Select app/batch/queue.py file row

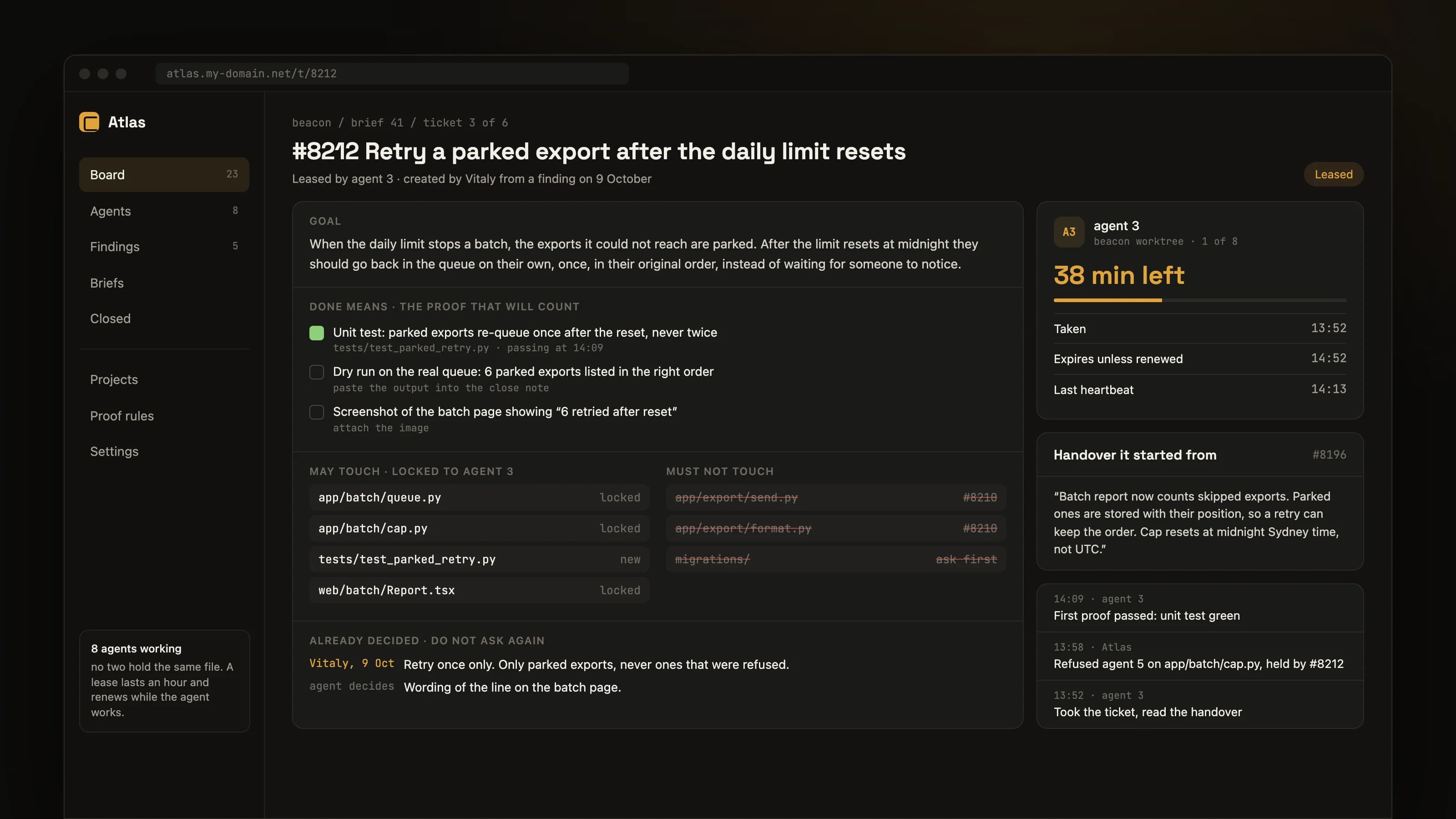click(479, 497)
